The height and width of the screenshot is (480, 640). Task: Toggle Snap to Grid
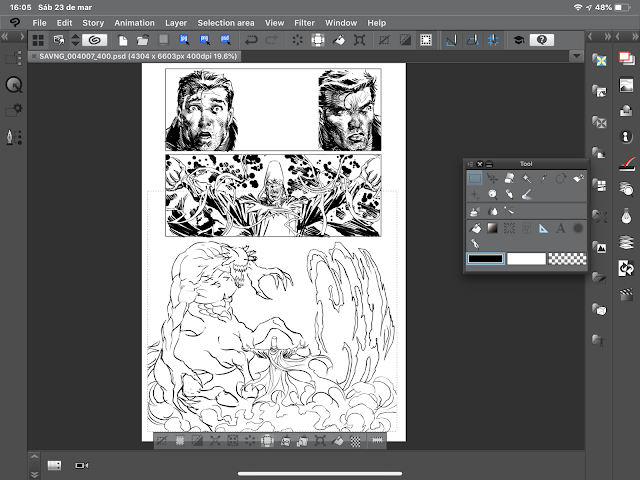tap(493, 40)
